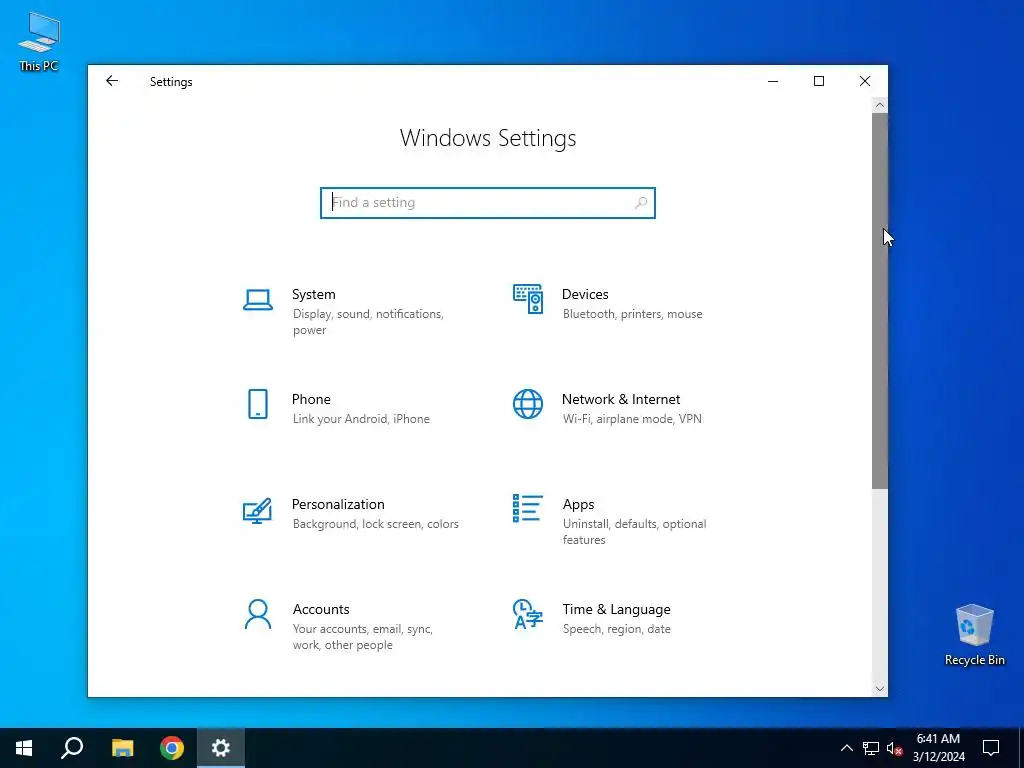Viewport: 1024px width, 768px height.
Task: Click the 'Bluetooth, printers, mouse' description
Action: pyautogui.click(x=633, y=314)
